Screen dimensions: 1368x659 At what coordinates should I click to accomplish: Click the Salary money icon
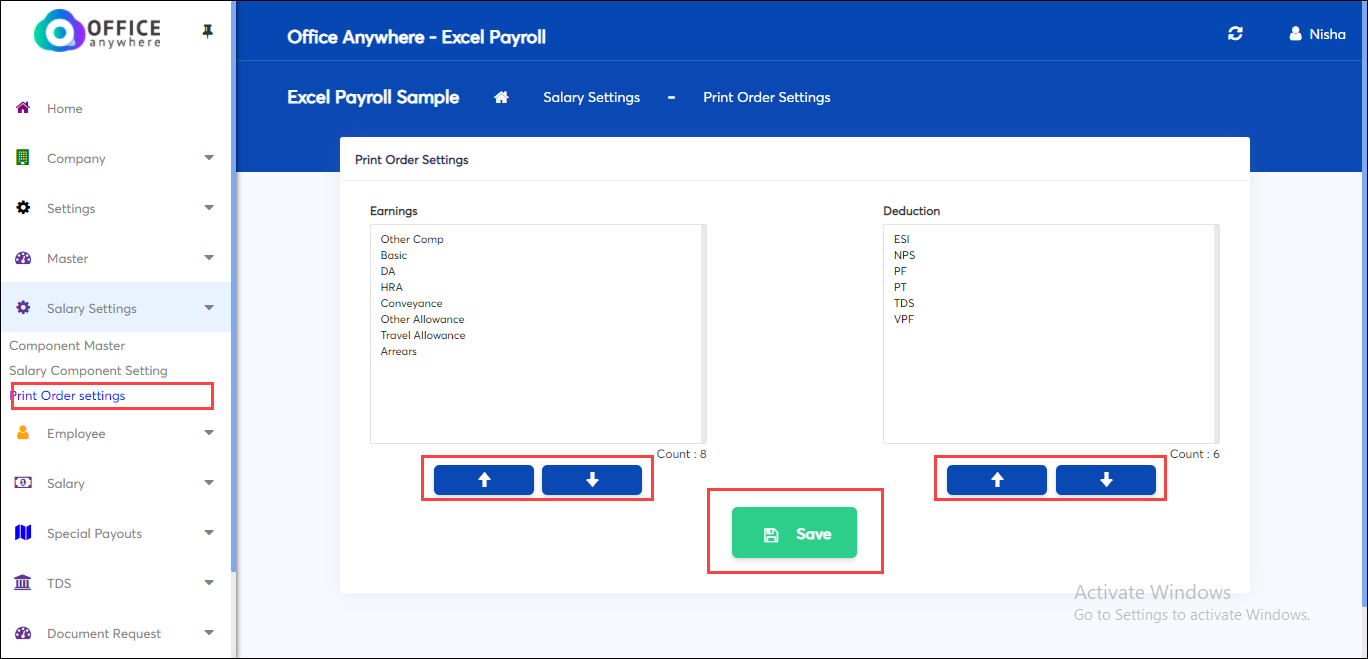(23, 483)
